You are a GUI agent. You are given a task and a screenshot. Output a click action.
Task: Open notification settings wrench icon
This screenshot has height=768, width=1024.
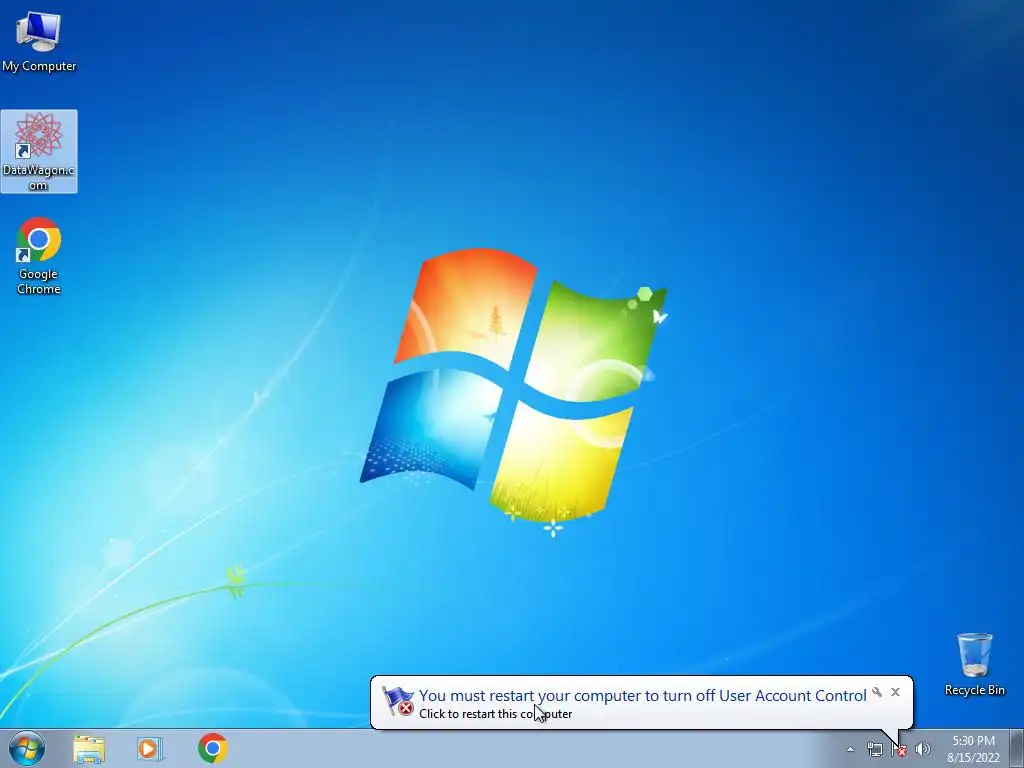tap(877, 692)
